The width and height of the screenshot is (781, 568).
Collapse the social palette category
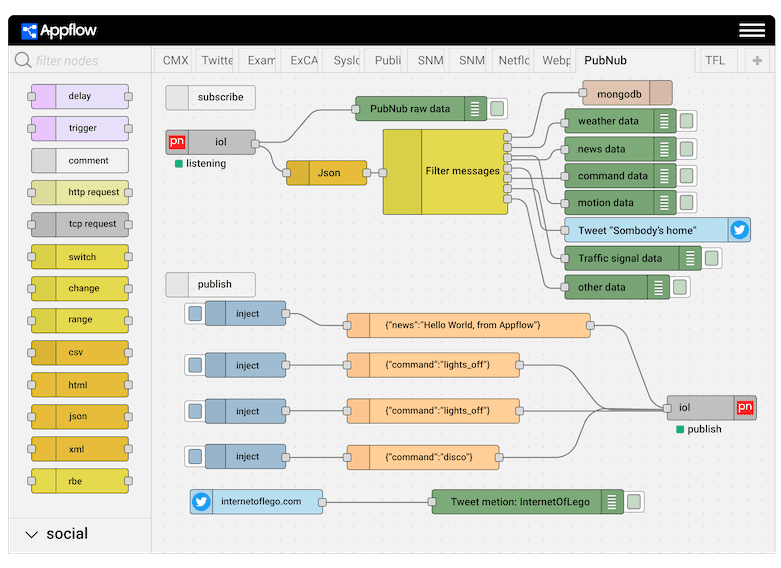coord(31,534)
